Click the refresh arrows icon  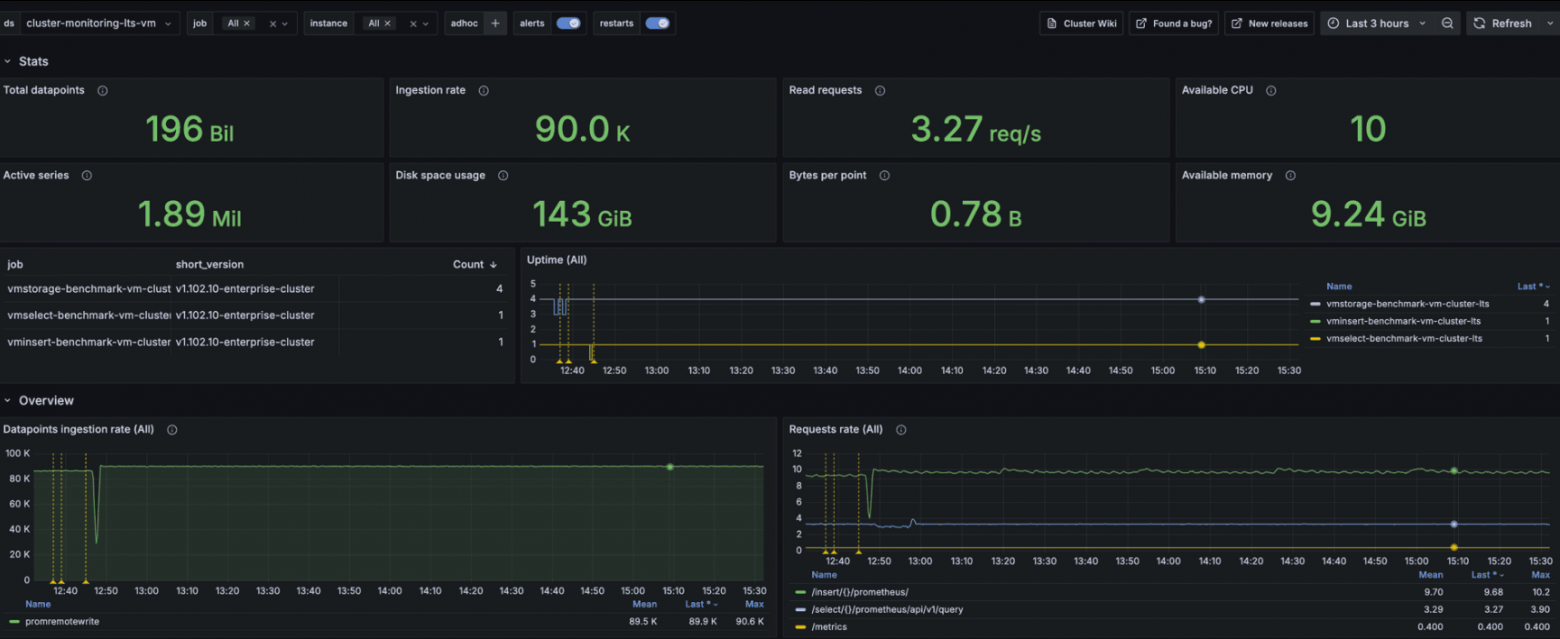tap(1479, 23)
